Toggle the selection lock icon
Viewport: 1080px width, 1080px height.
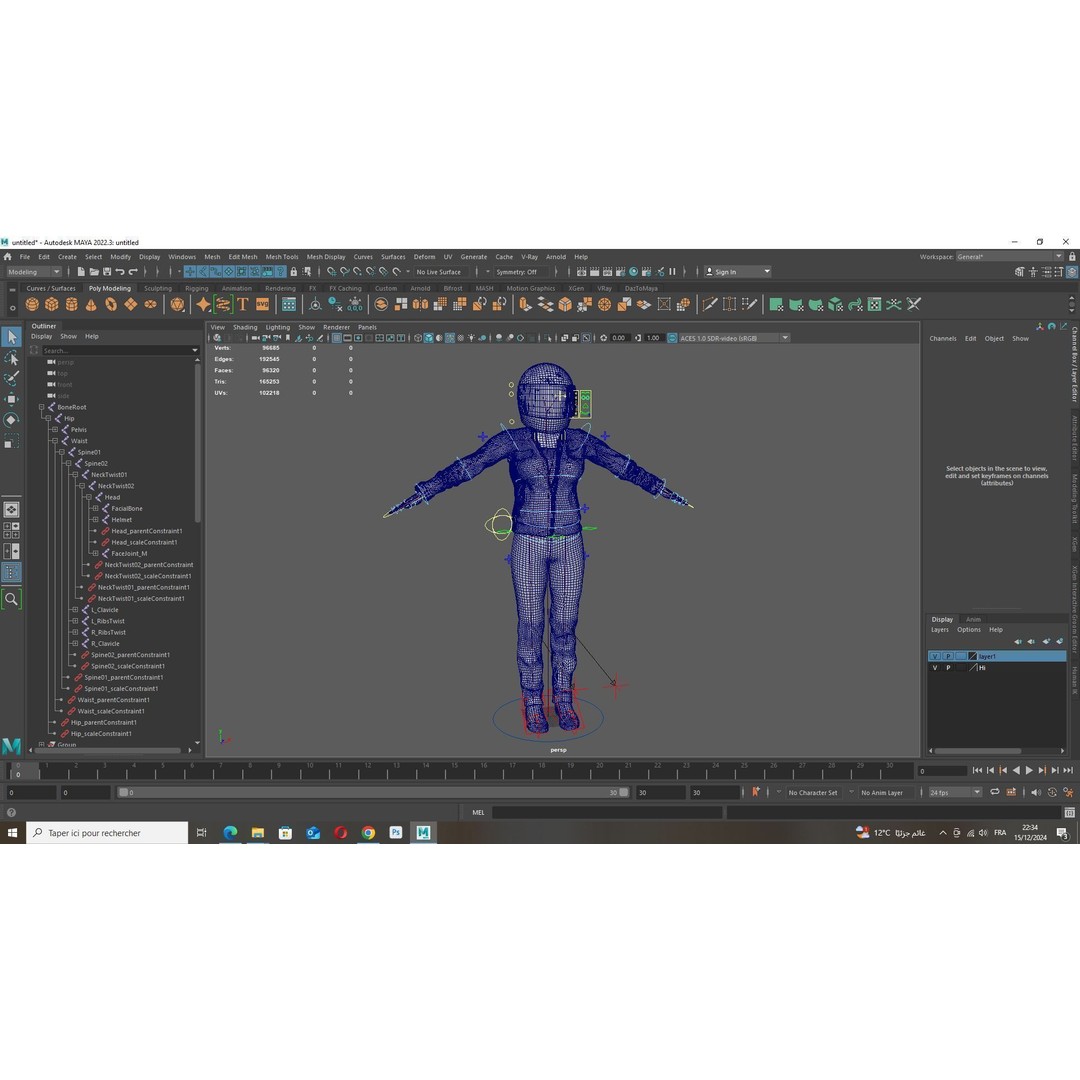point(293,272)
